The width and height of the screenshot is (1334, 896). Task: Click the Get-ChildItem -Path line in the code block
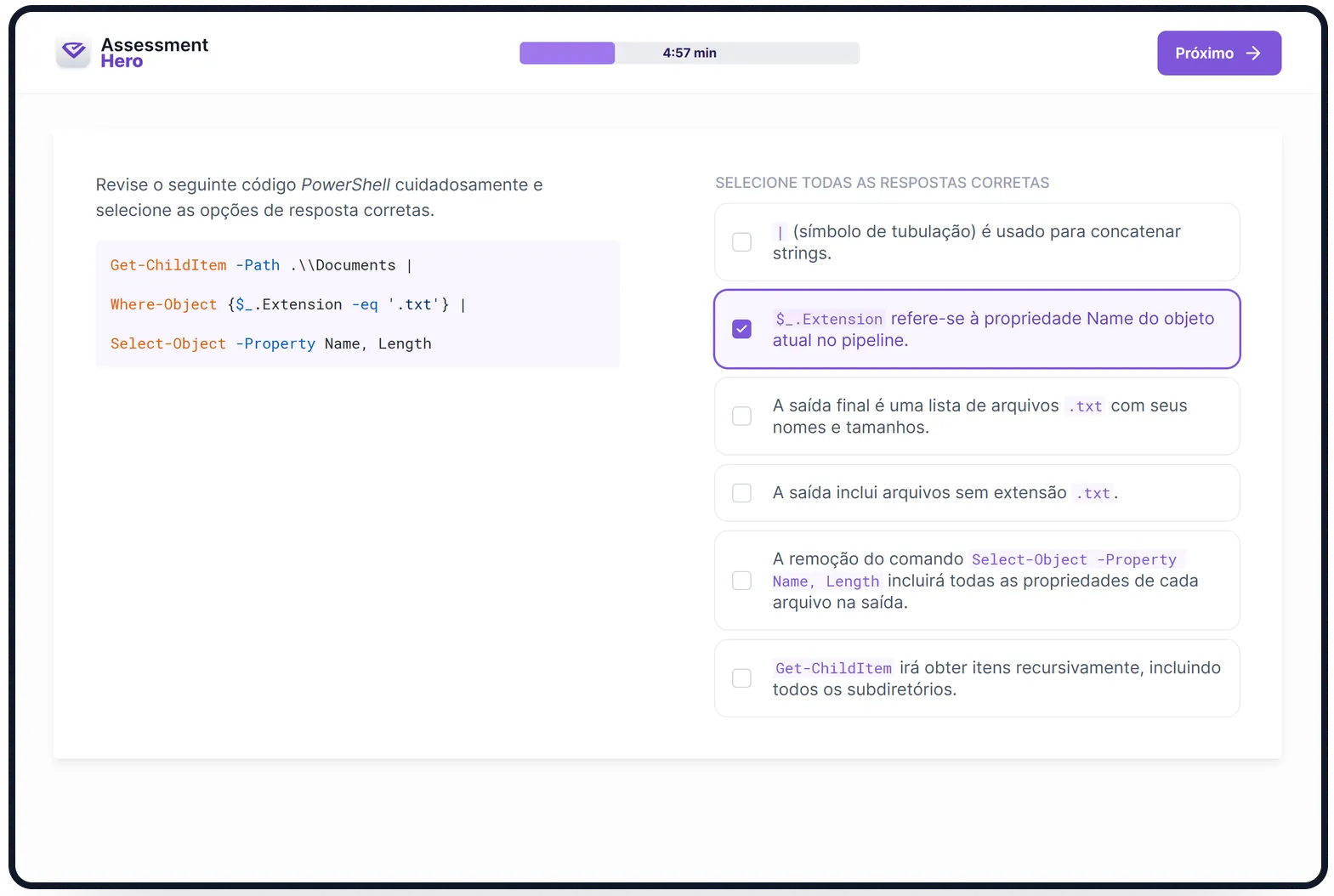[x=260, y=265]
